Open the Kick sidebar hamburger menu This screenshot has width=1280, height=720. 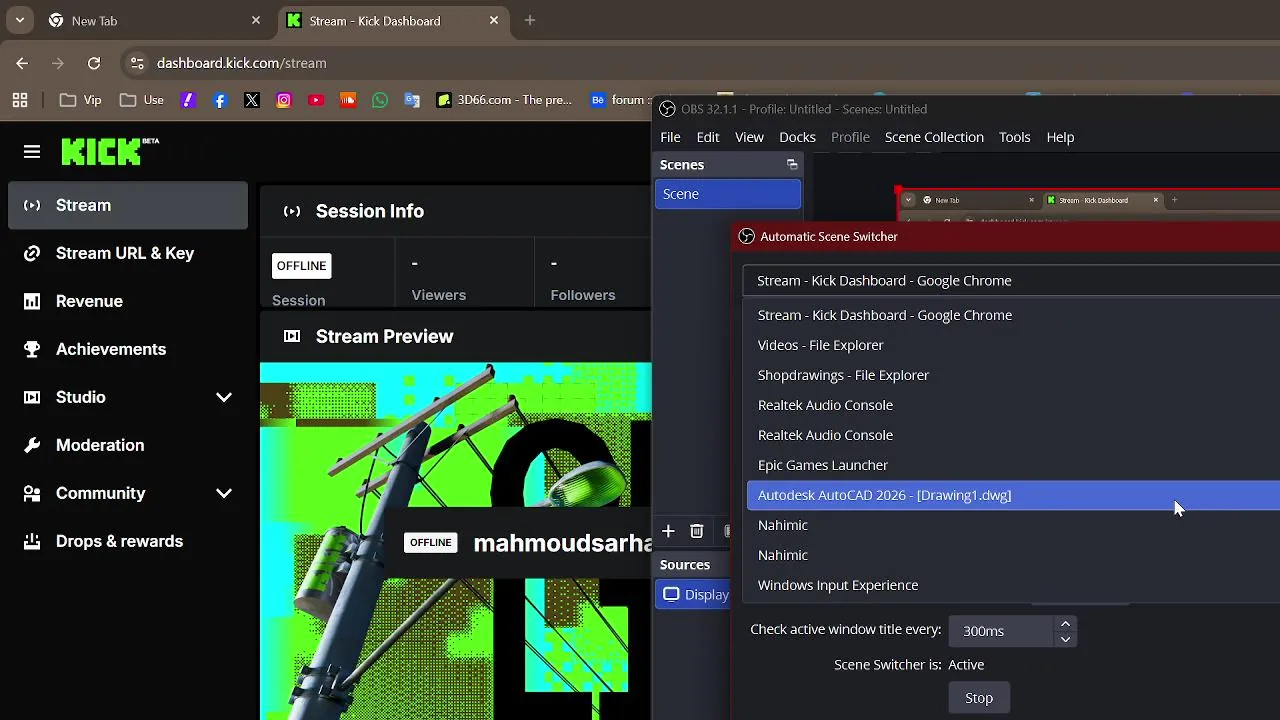[32, 152]
